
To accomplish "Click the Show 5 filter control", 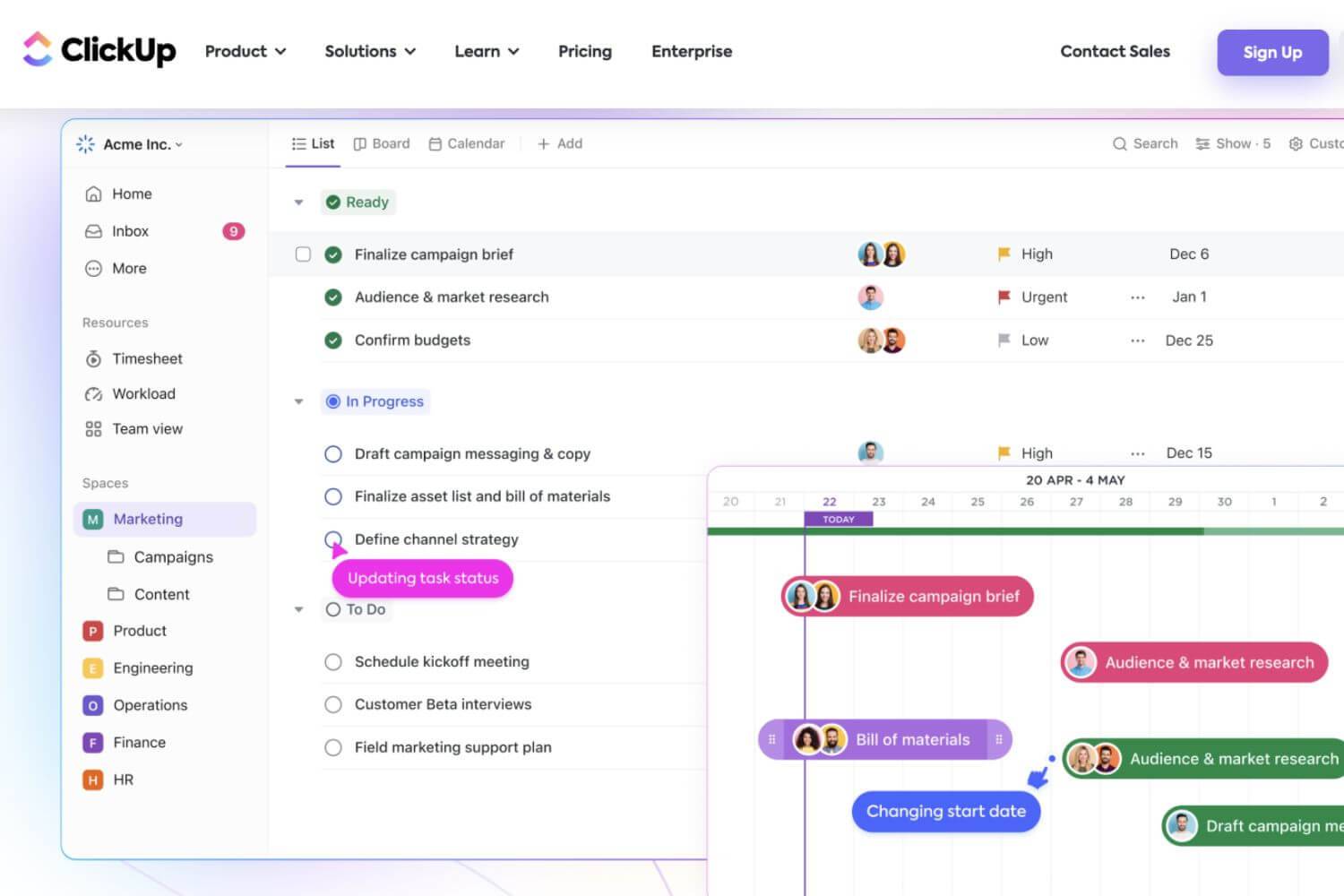I will pos(1233,143).
